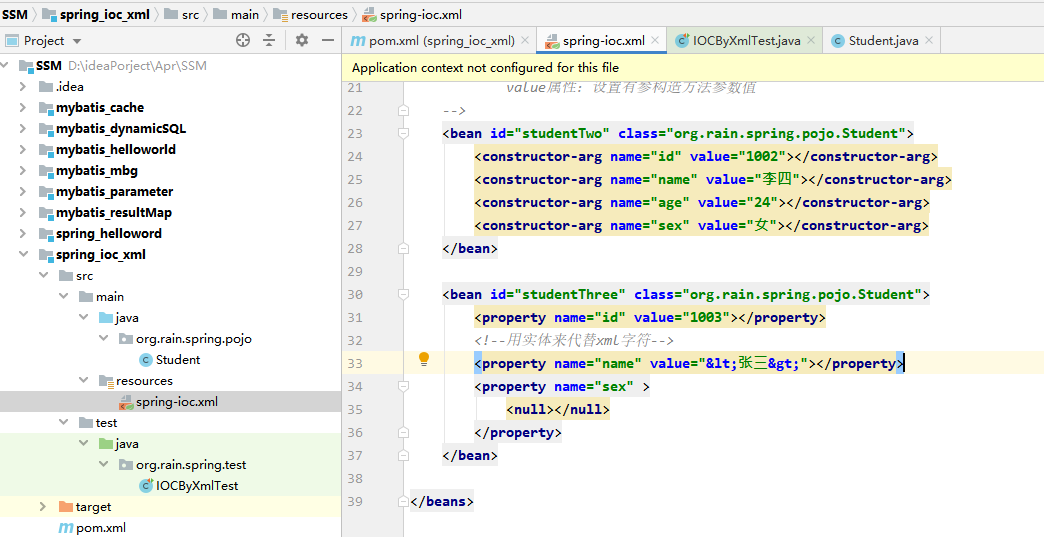Viewport: 1044px width, 537px height.
Task: Expand the mybatis_resultMap module
Action: (x=23, y=213)
